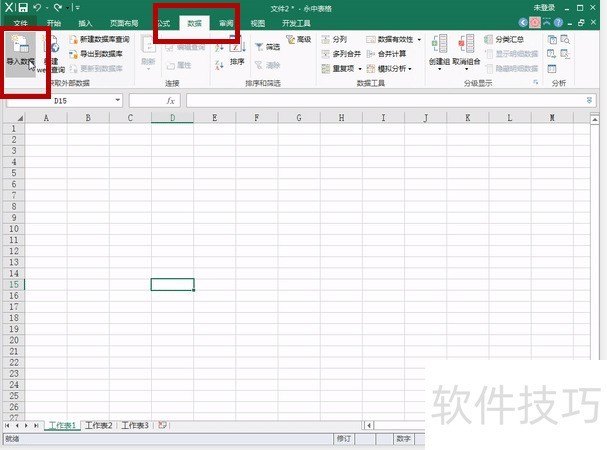Click 分列 text to columns
The image size is (607, 450).
[334, 39]
